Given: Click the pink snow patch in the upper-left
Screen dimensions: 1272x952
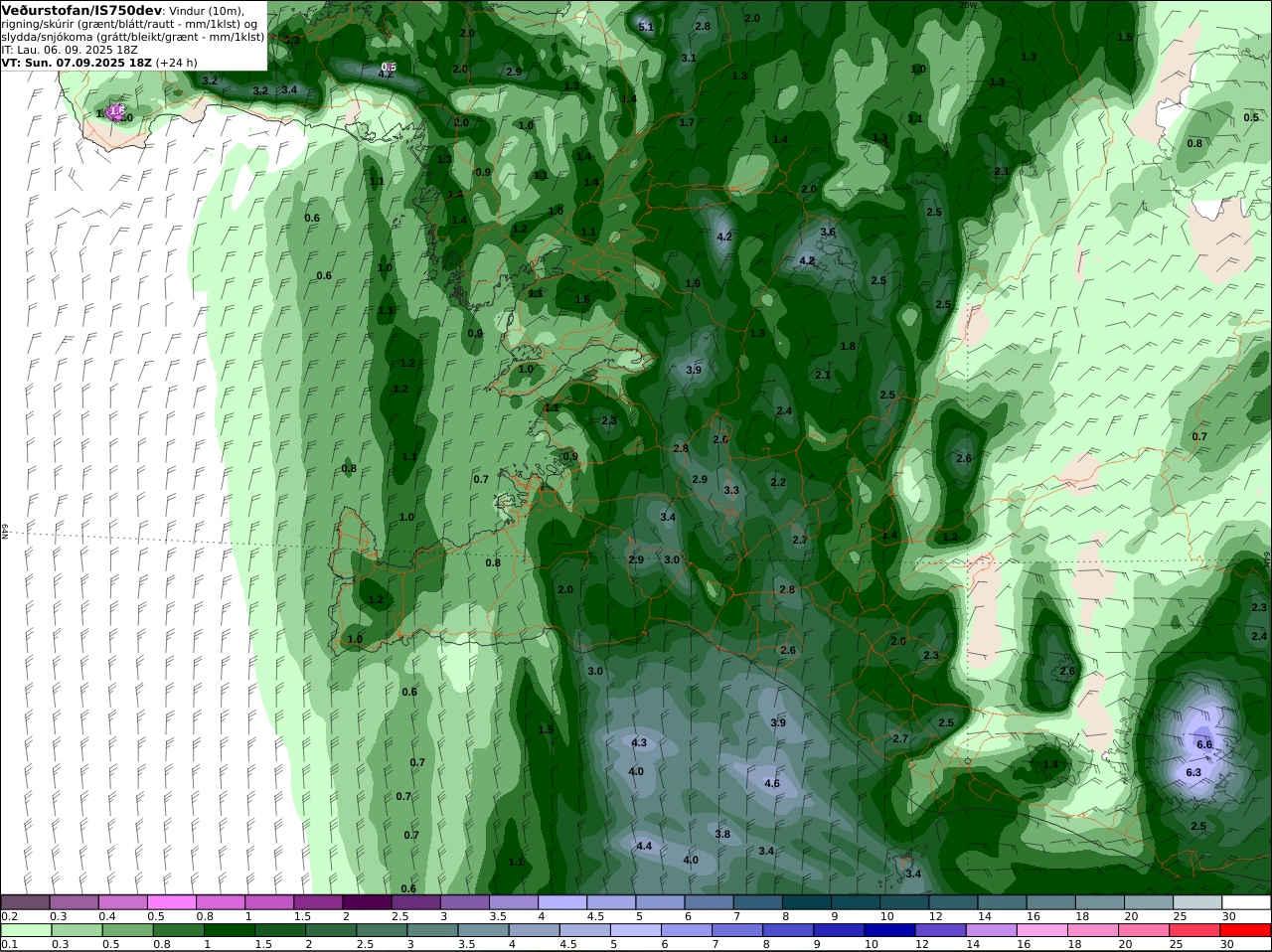Looking at the screenshot, I should [x=116, y=112].
